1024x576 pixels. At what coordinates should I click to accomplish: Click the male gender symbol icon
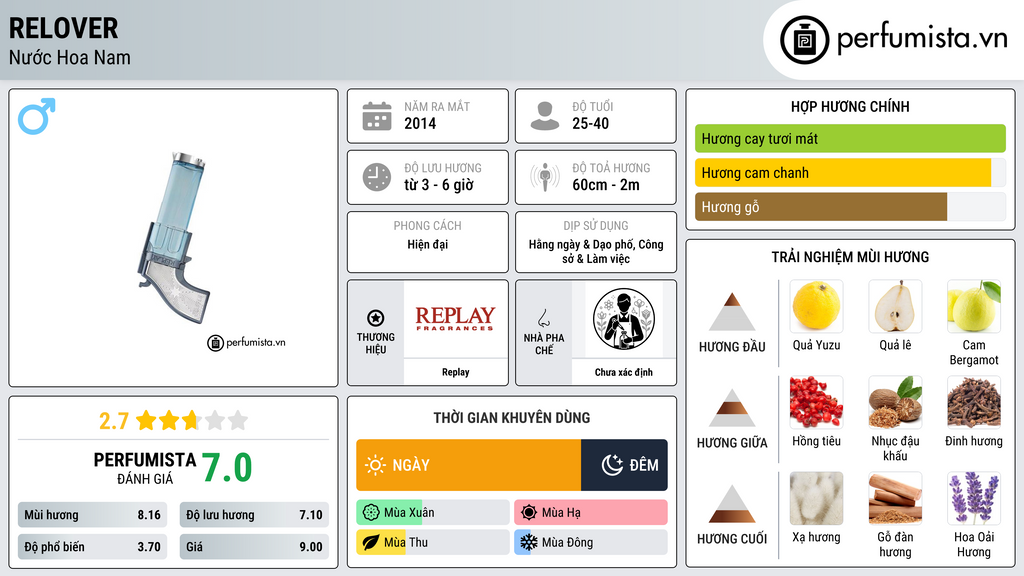click(x=37, y=116)
